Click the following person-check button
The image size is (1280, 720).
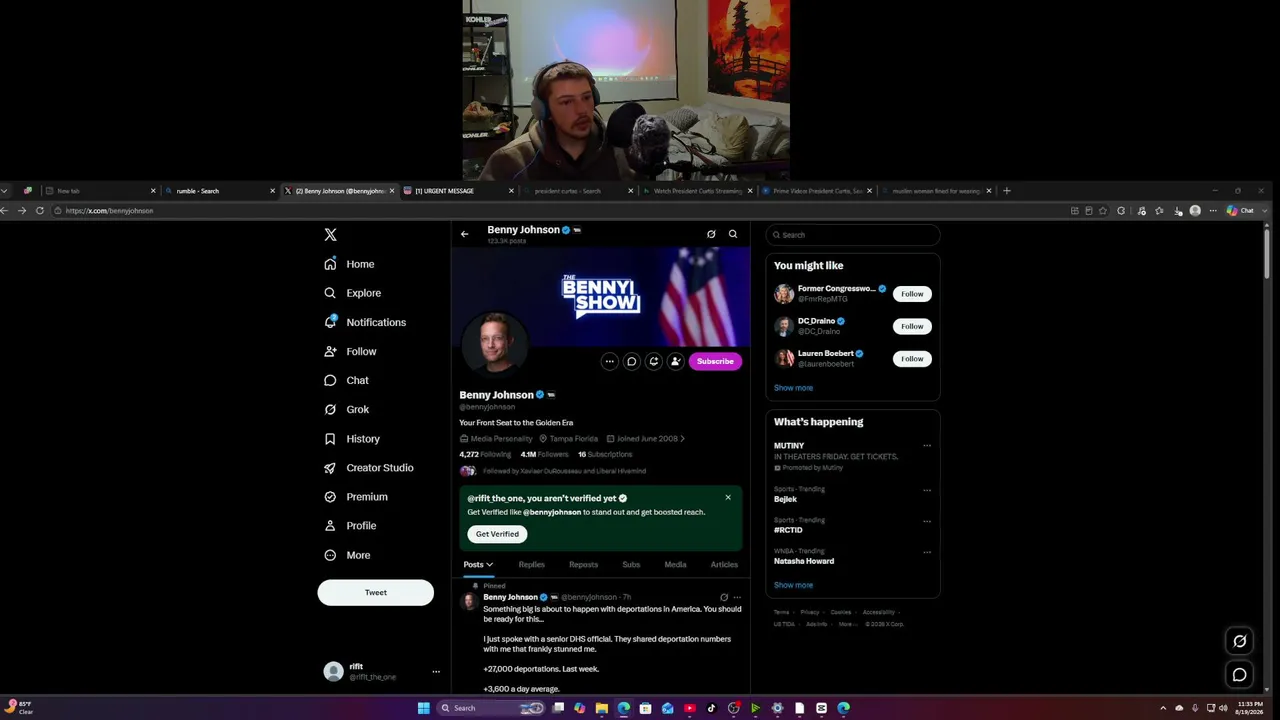click(675, 361)
